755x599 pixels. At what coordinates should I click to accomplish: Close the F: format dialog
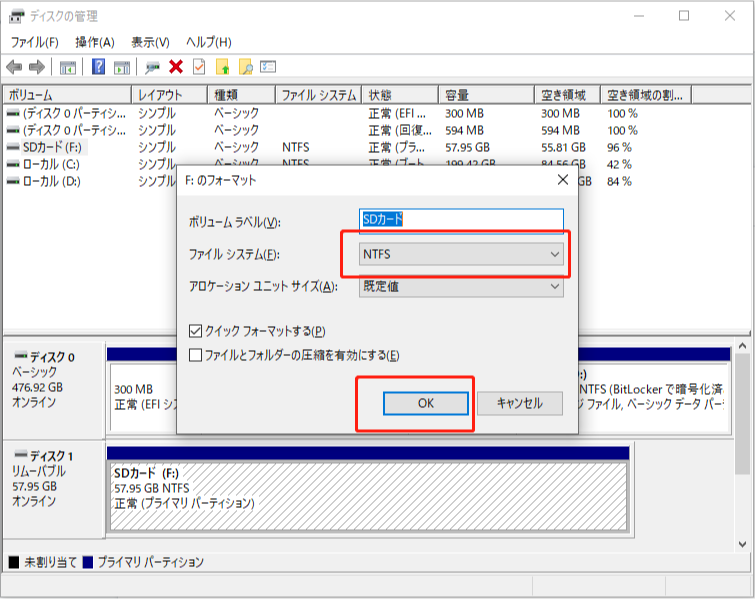coord(562,181)
